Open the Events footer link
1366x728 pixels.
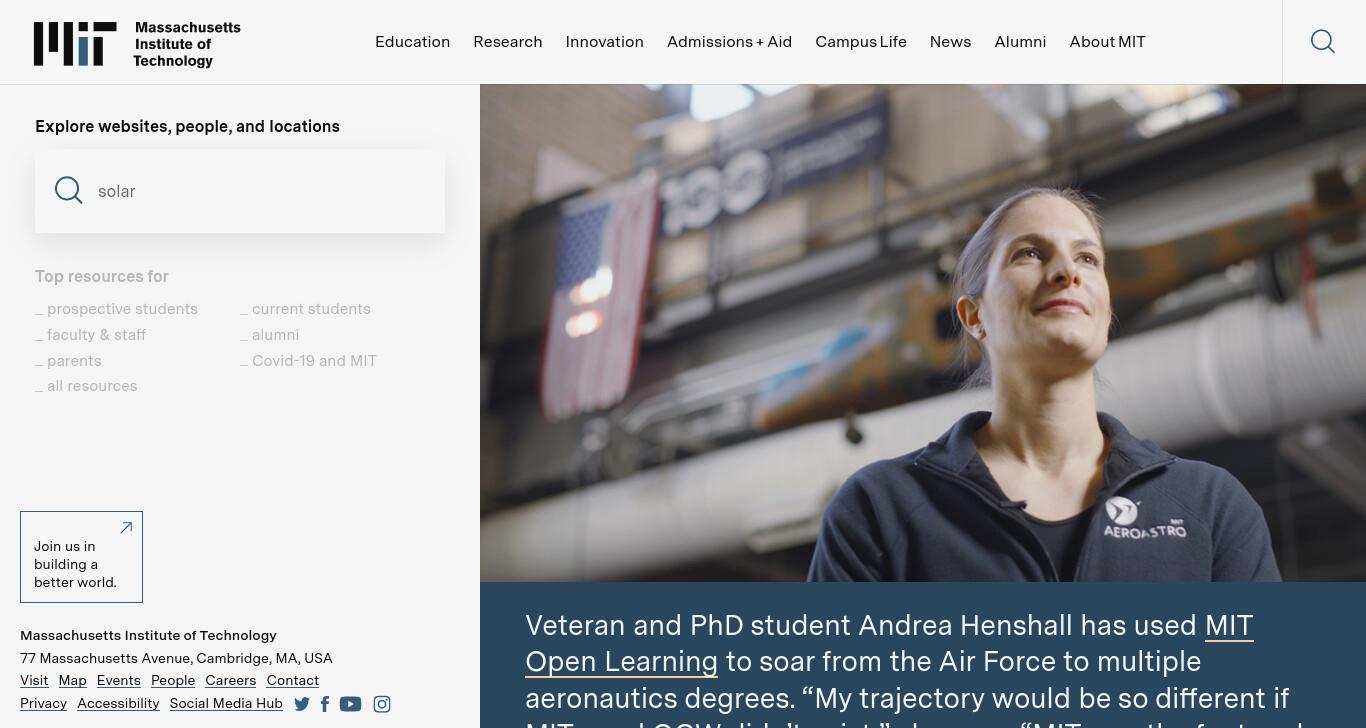(119, 680)
